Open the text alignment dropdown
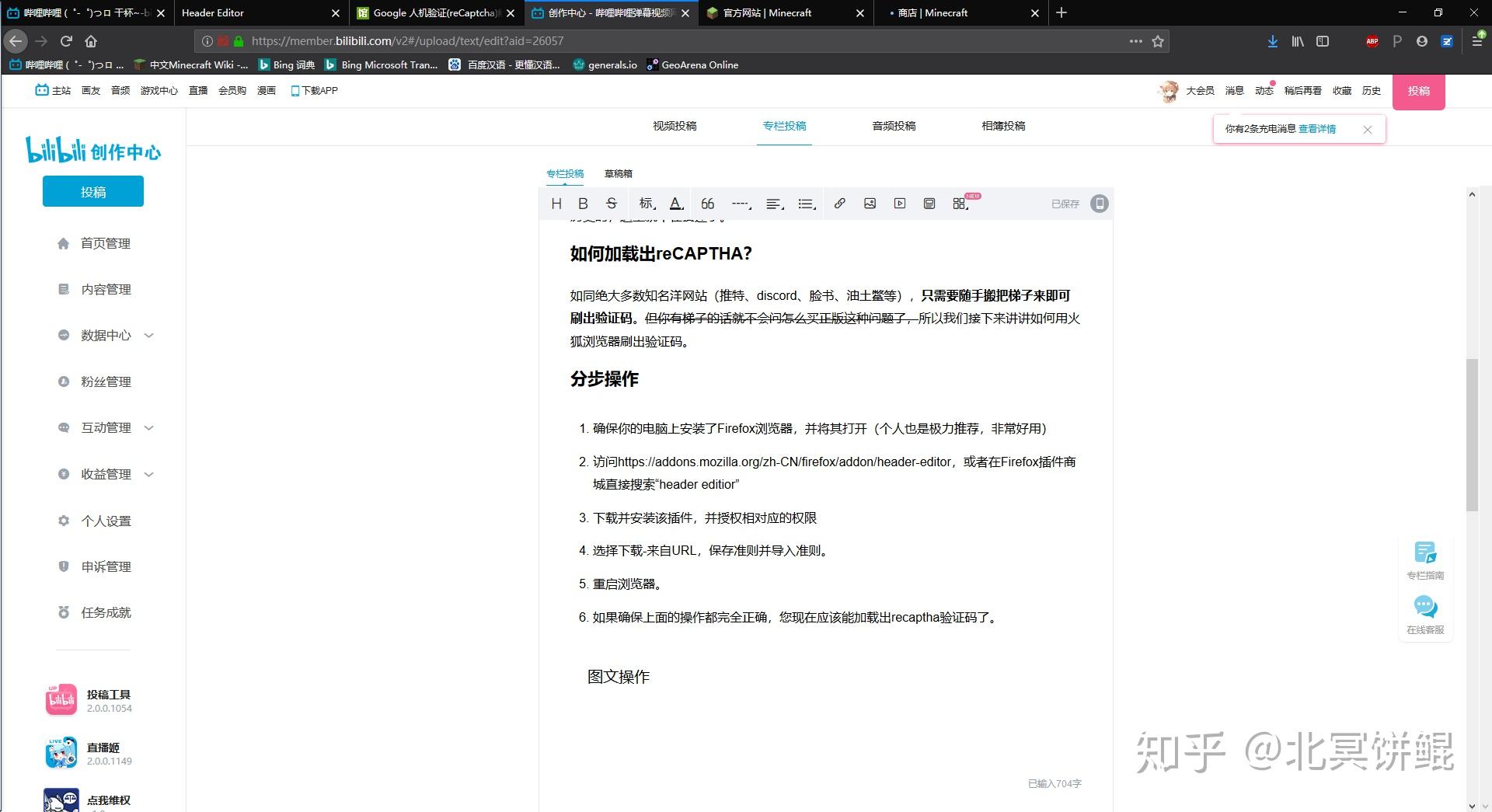The image size is (1492, 812). click(x=775, y=204)
